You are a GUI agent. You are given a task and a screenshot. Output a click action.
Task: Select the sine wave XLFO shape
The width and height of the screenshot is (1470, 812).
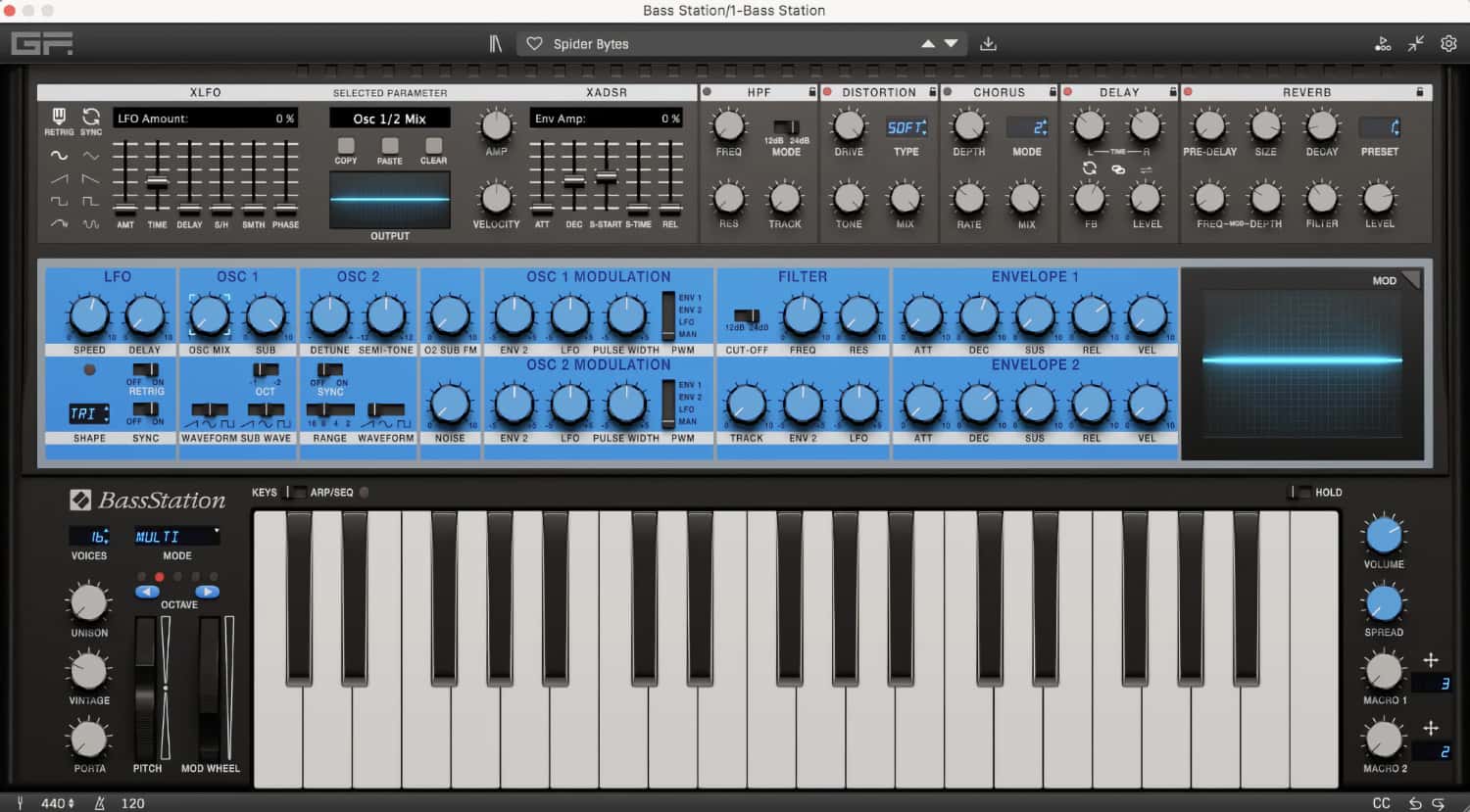click(60, 157)
